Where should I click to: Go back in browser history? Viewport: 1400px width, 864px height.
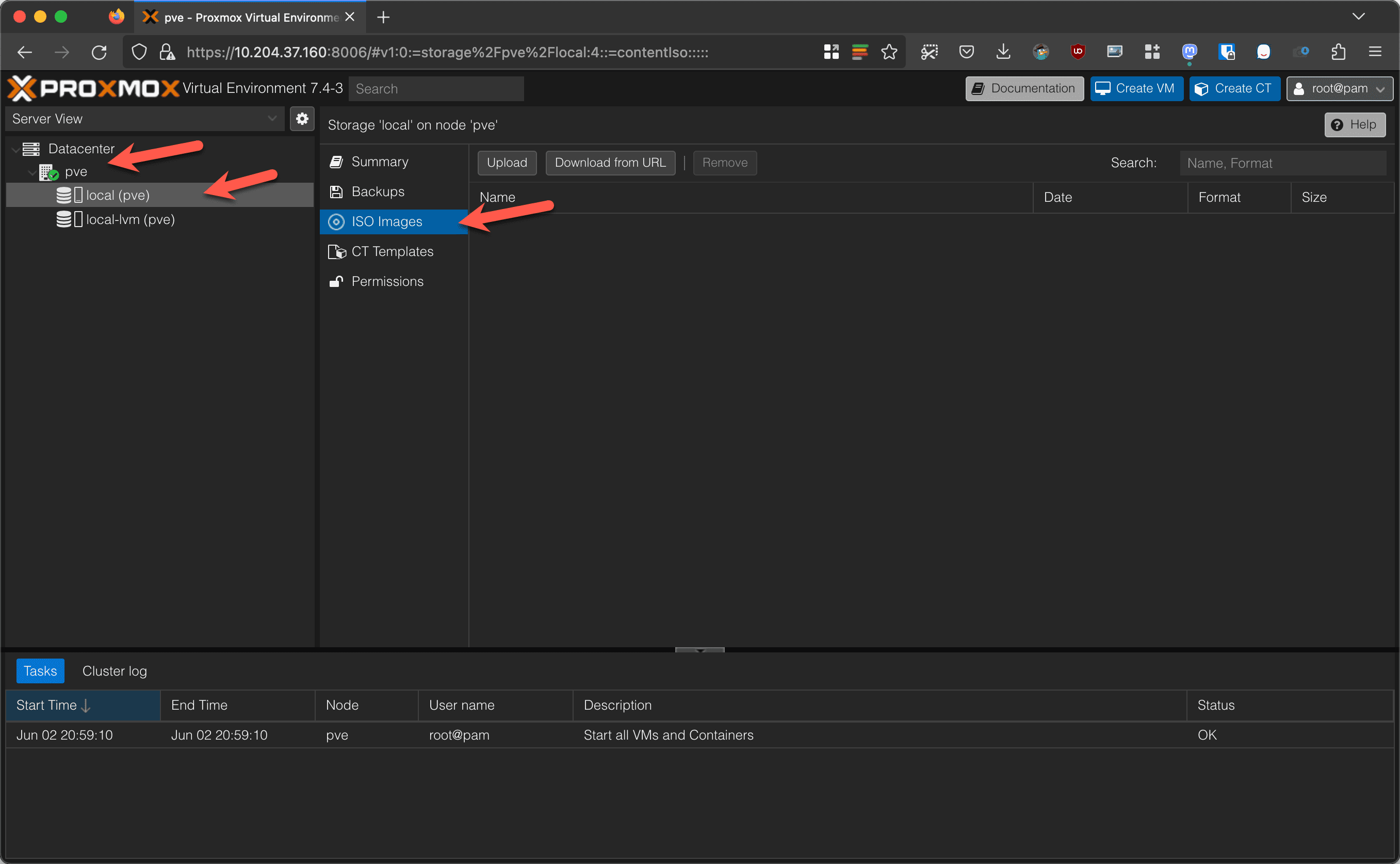[x=25, y=53]
